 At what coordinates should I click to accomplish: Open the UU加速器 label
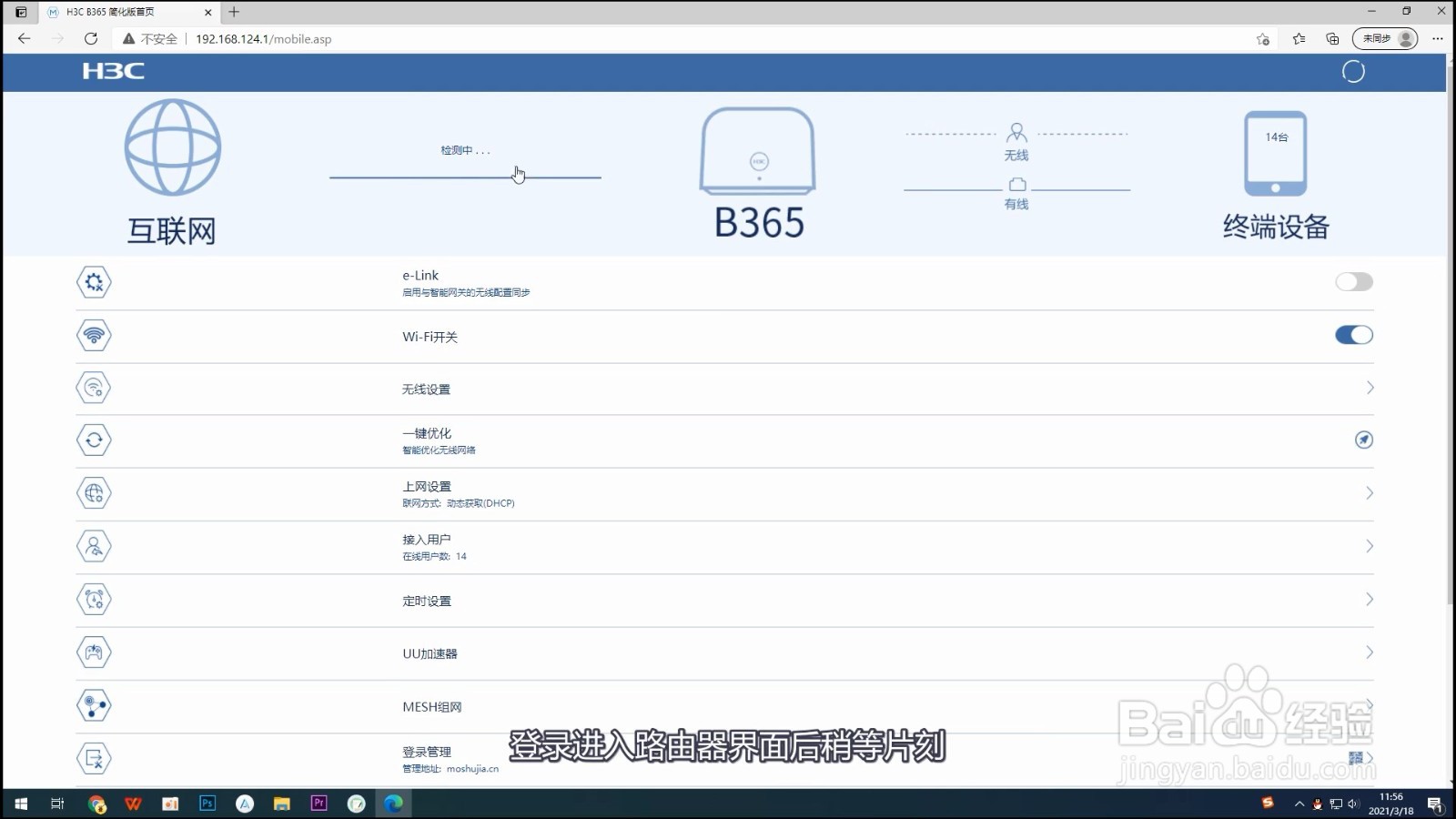430,654
